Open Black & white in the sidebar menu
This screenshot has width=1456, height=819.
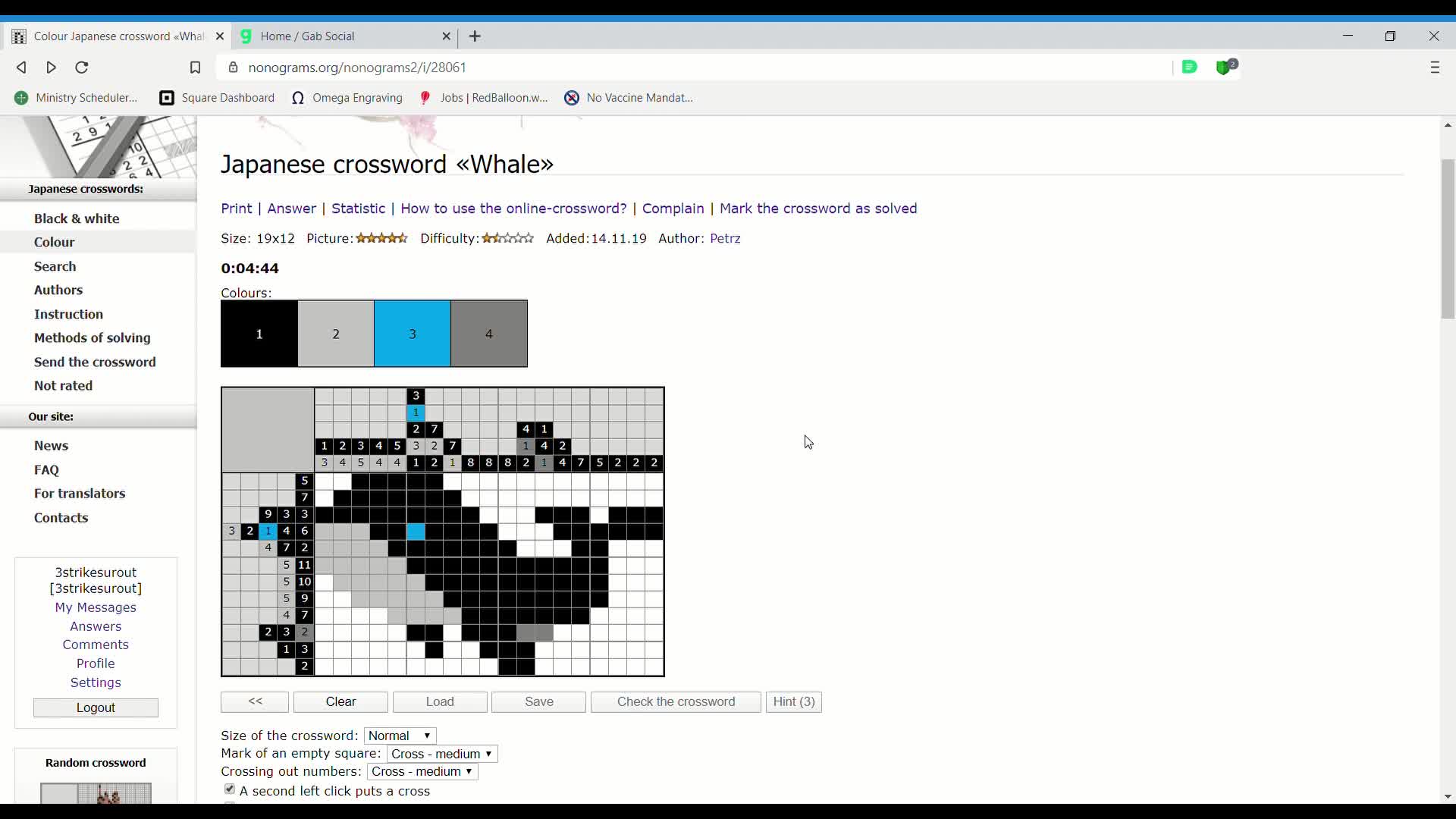click(x=77, y=218)
